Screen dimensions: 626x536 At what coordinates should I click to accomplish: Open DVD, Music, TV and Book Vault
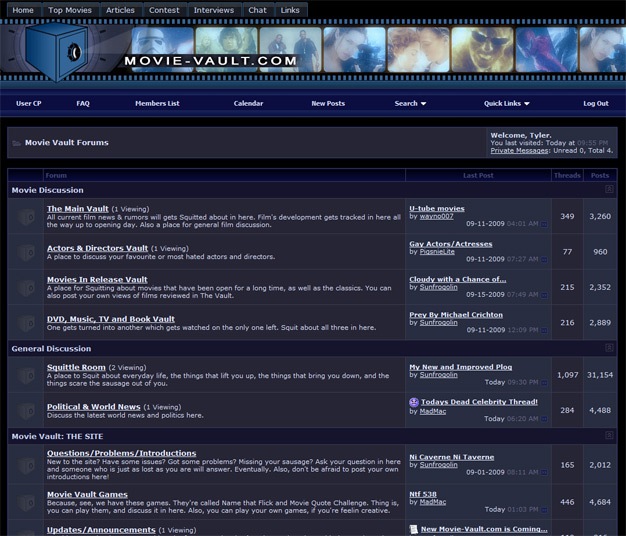tap(111, 319)
